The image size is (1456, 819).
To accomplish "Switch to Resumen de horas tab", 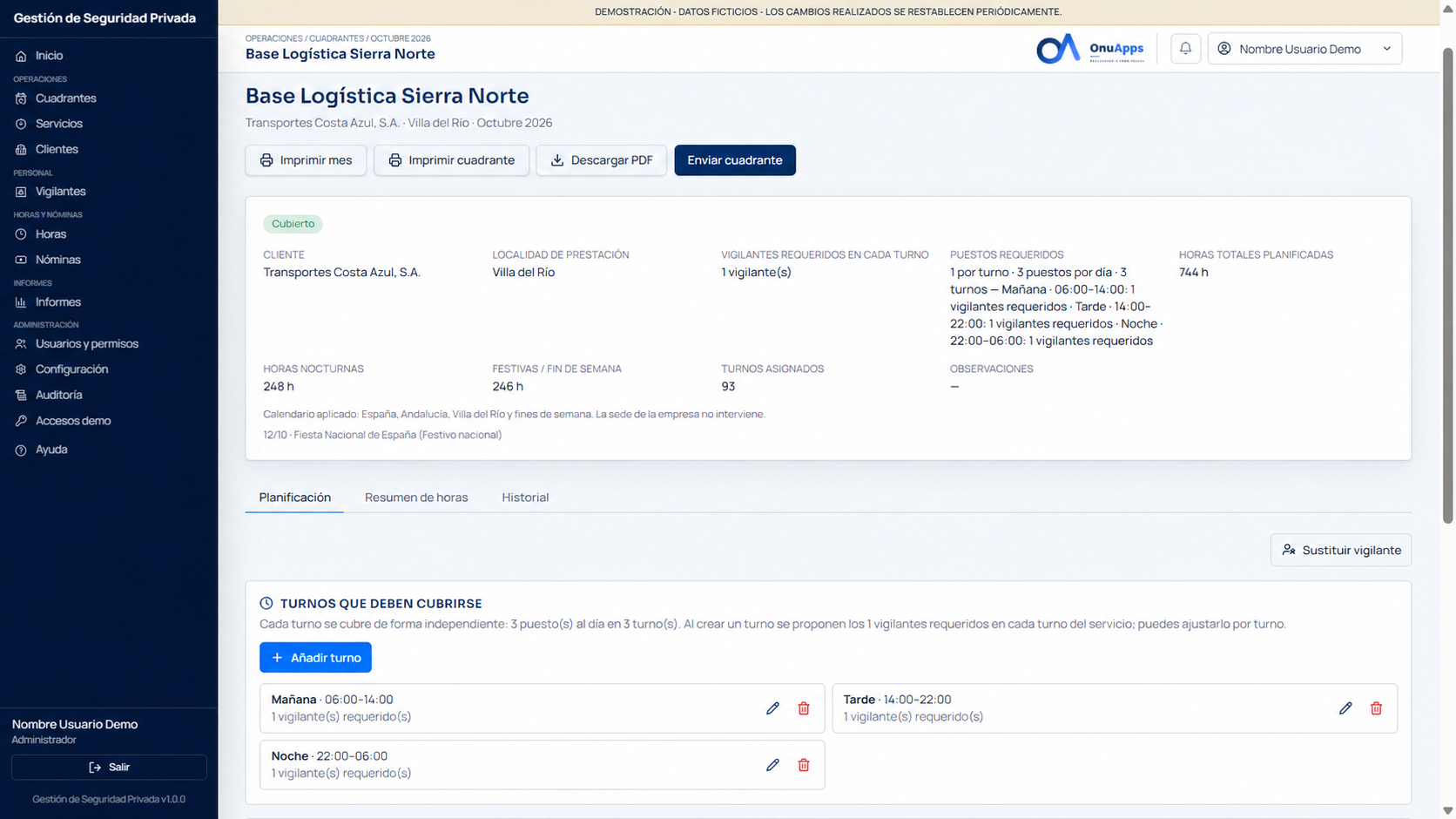I will 416,497.
